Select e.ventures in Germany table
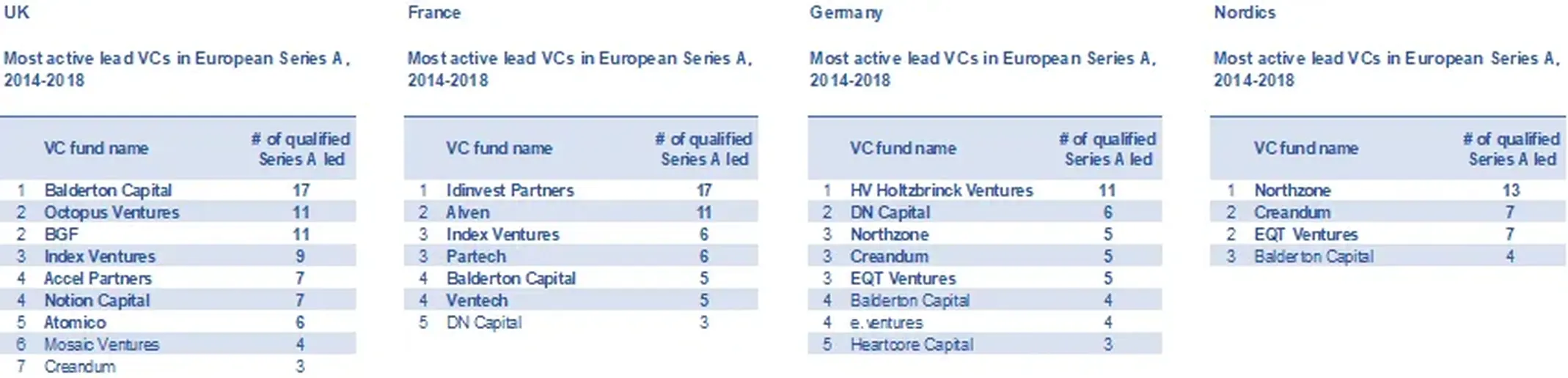 887,322
